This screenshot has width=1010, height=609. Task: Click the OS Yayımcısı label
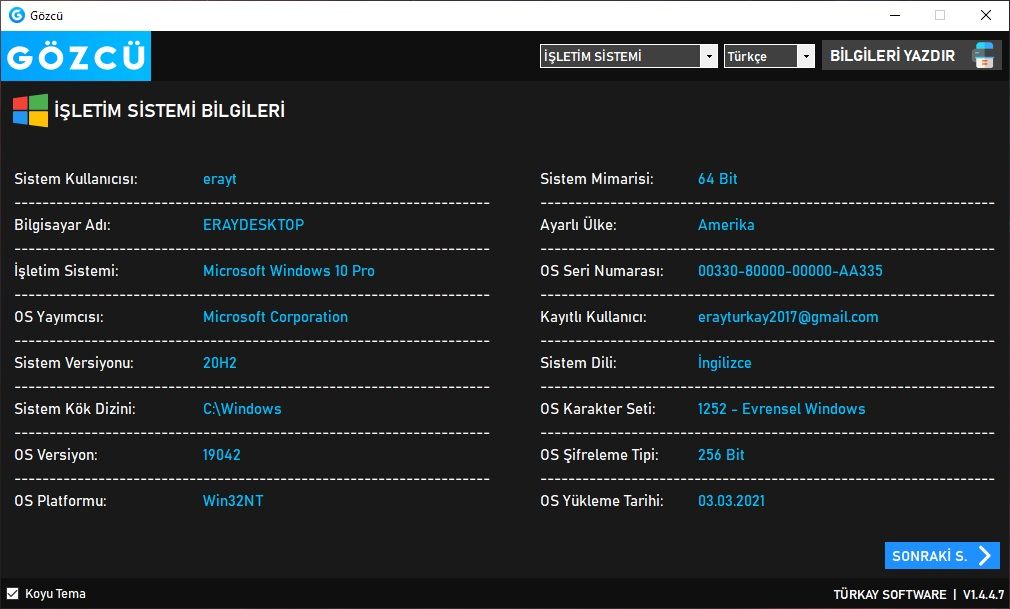[59, 317]
